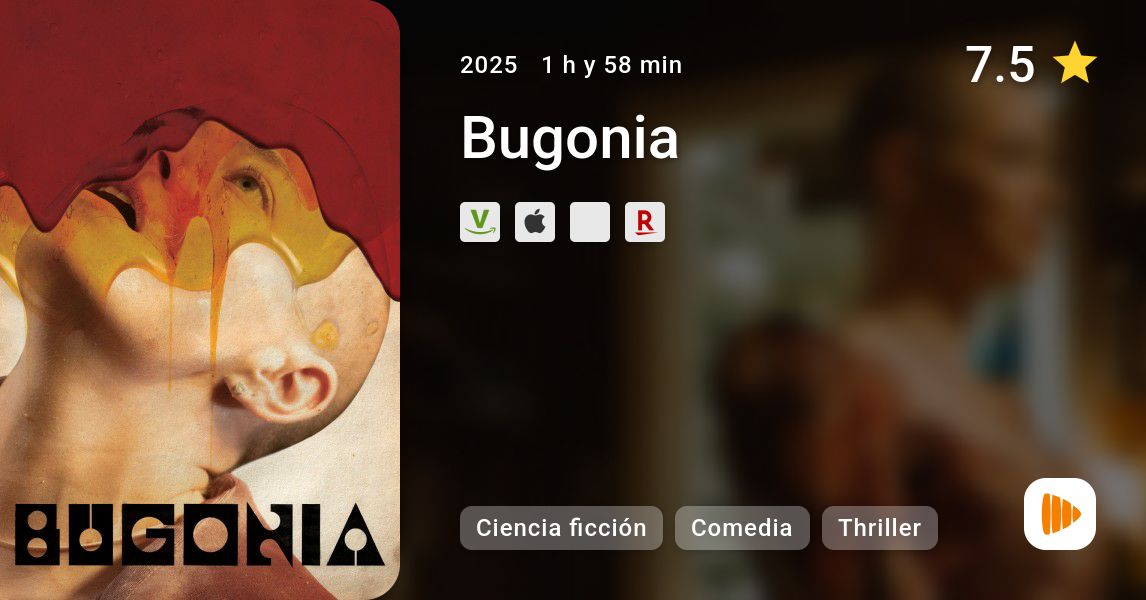Click the yellow rating star
The image size is (1146, 600).
pyautogui.click(x=1074, y=64)
